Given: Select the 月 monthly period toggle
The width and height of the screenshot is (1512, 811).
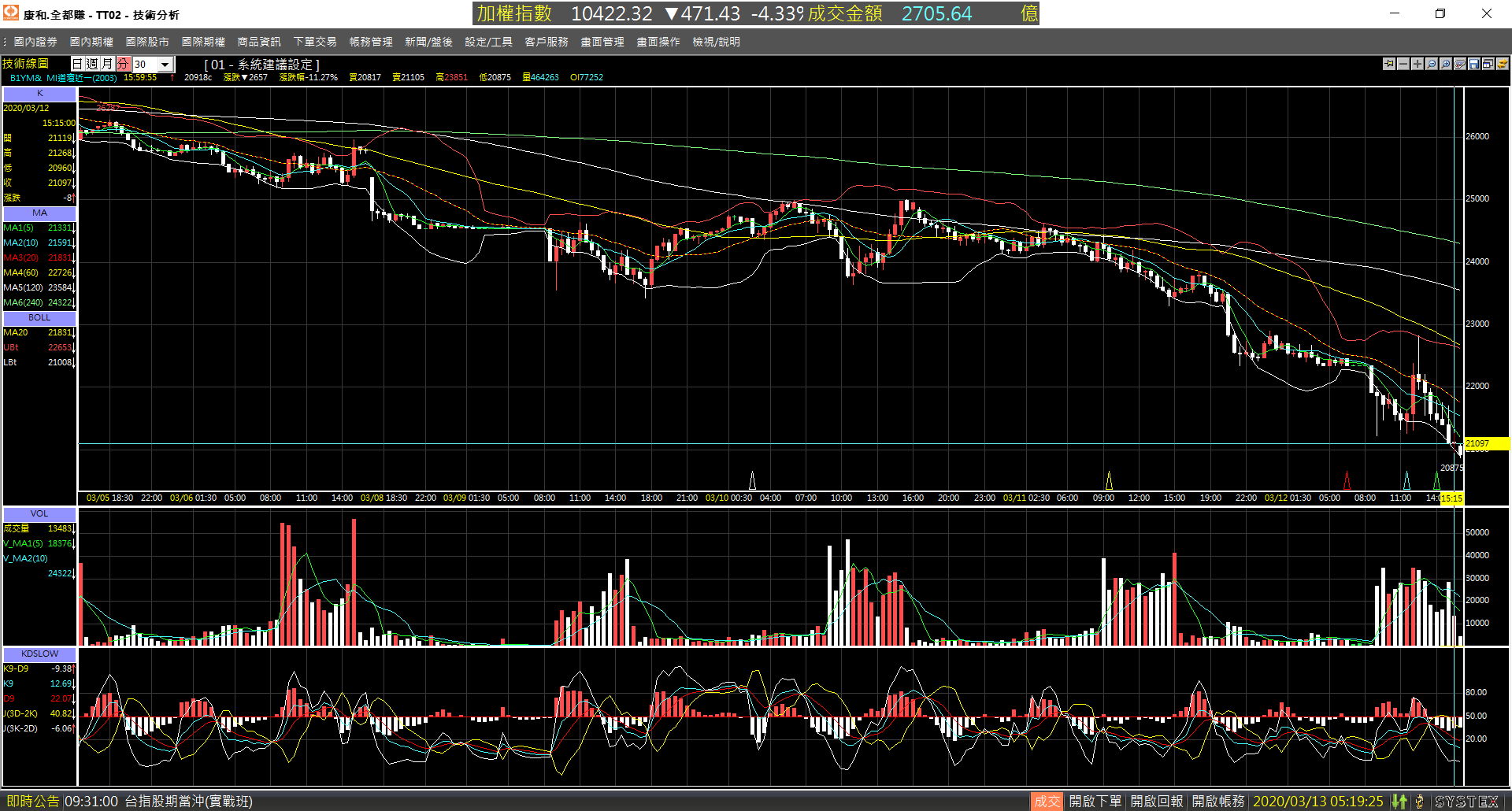Looking at the screenshot, I should click(108, 64).
